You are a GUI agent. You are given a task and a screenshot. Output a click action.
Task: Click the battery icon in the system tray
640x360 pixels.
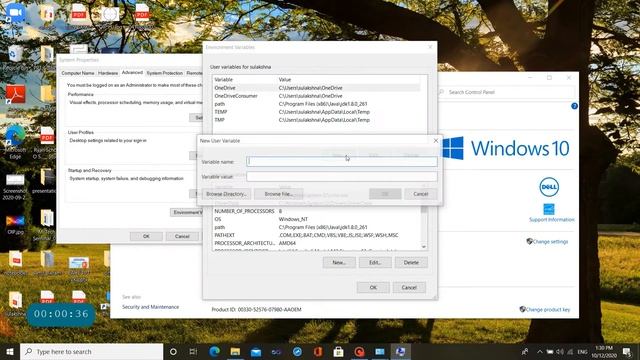coord(550,351)
